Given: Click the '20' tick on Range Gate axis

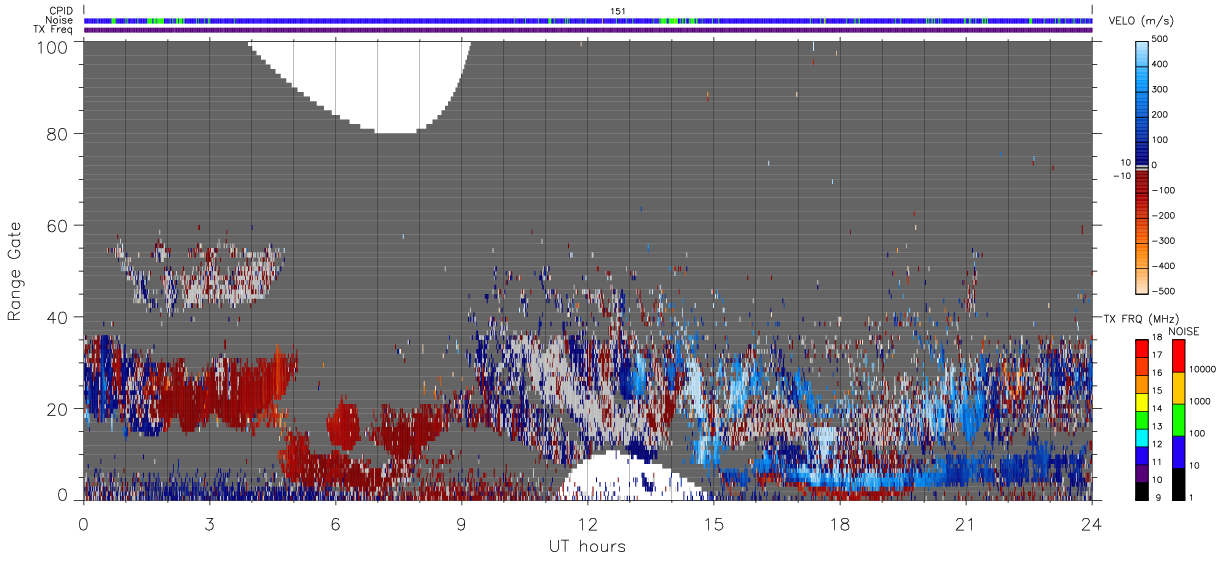Looking at the screenshot, I should tap(57, 409).
